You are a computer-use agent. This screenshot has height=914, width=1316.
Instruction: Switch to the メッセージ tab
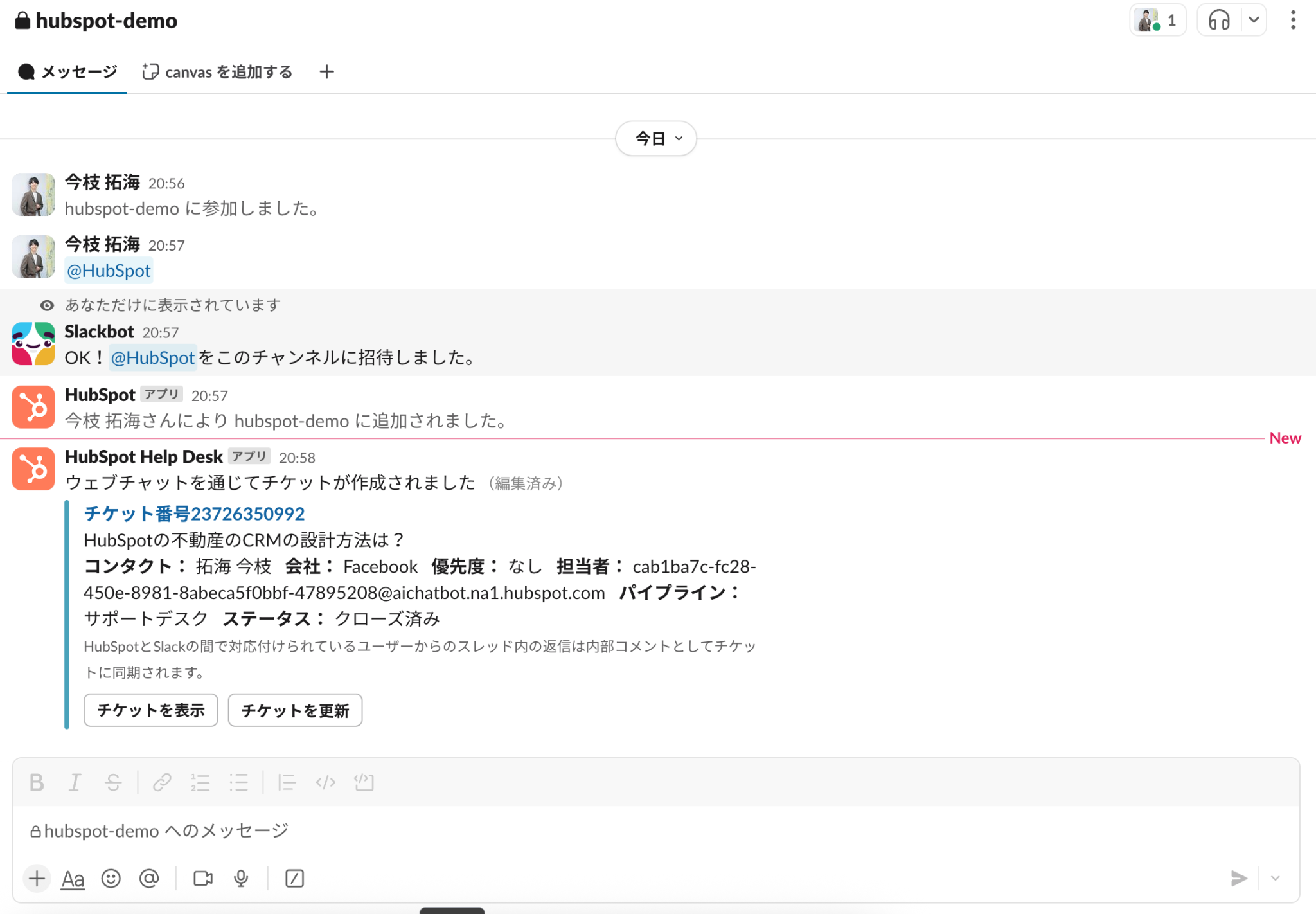pyautogui.click(x=67, y=72)
